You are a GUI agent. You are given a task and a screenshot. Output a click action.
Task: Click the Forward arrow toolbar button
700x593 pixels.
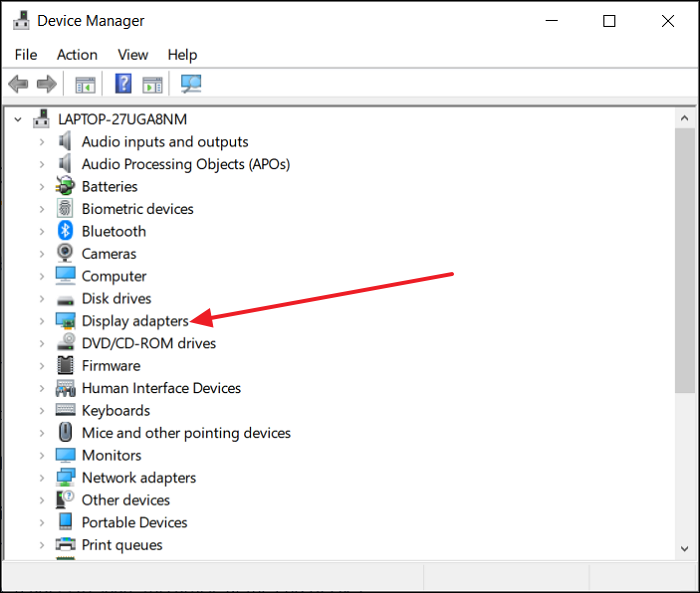(46, 84)
